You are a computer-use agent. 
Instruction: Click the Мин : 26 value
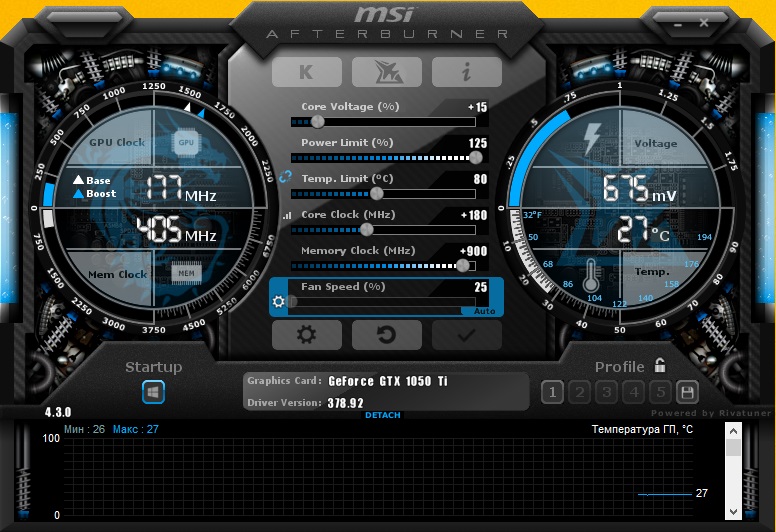point(84,430)
